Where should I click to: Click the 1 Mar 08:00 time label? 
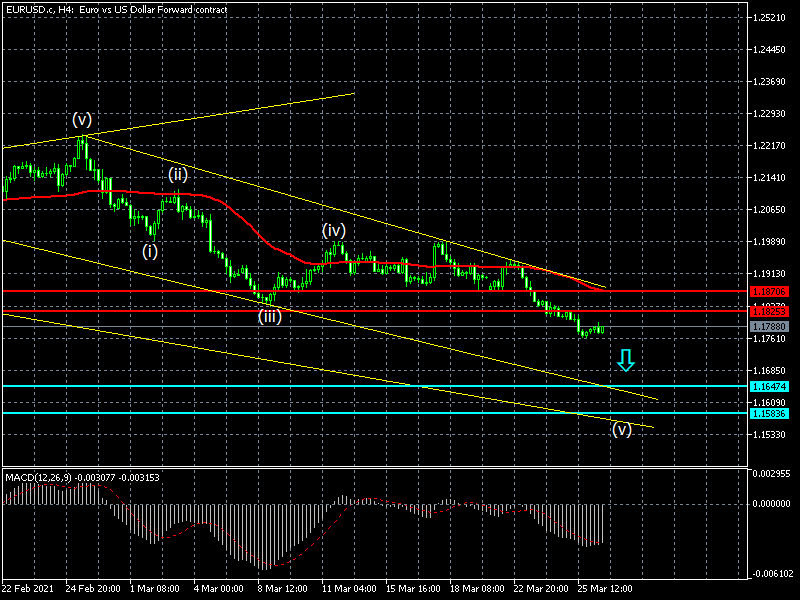pyautogui.click(x=155, y=589)
